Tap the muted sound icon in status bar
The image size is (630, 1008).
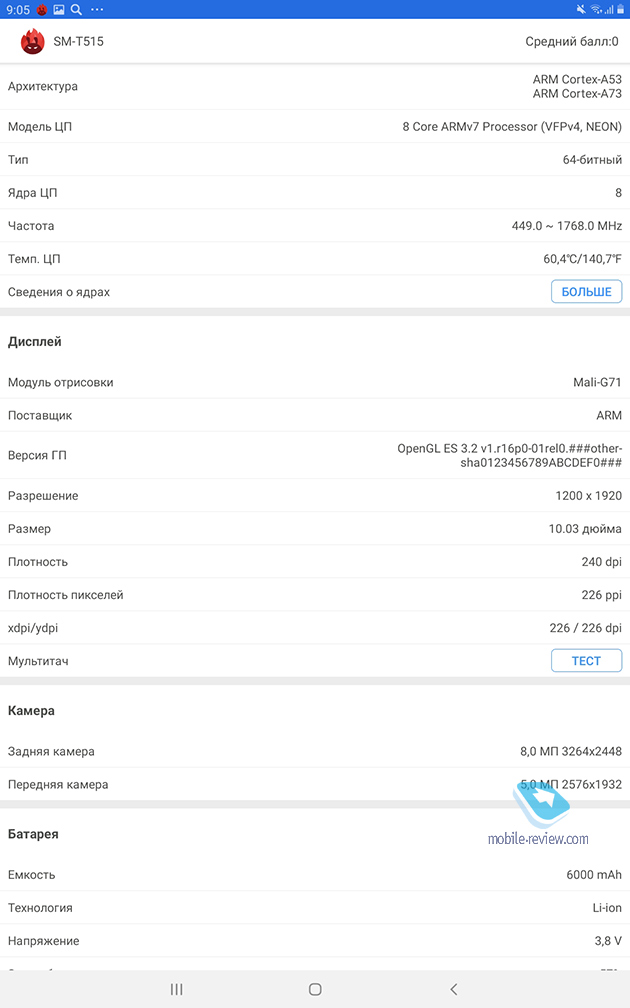pos(582,9)
